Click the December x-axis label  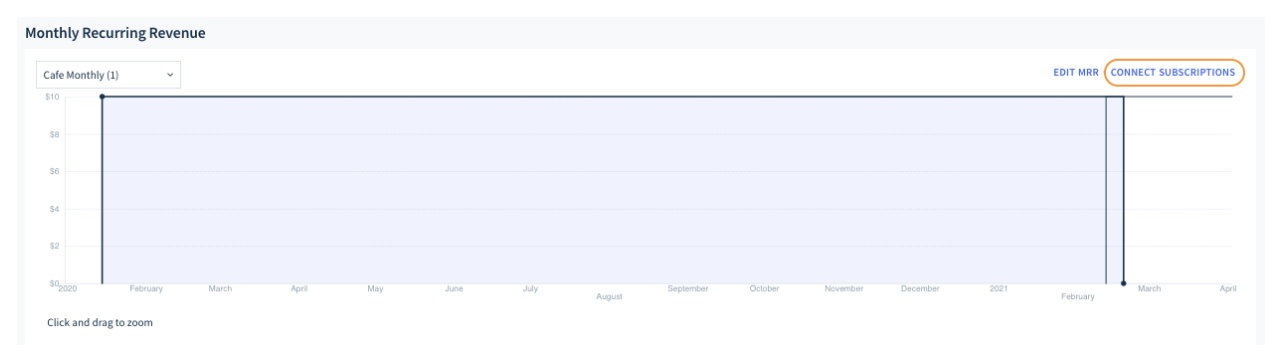click(x=920, y=289)
